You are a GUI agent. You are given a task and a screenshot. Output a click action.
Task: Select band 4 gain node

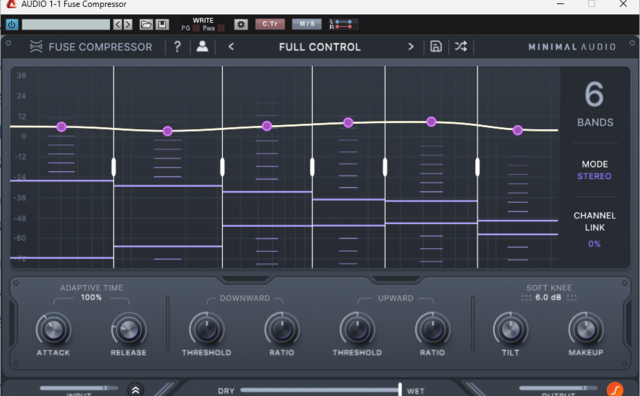tap(348, 122)
